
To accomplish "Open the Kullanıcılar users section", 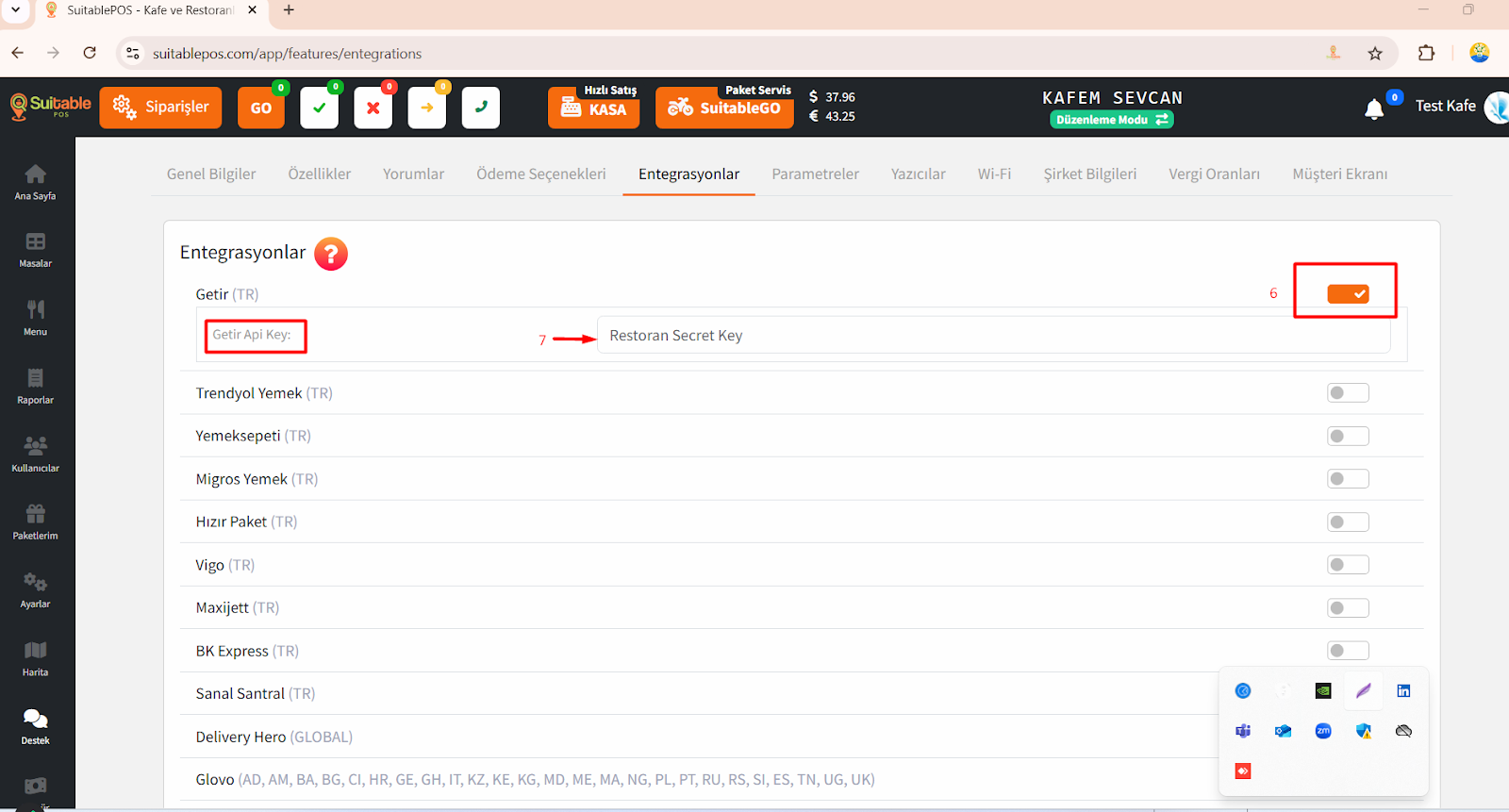I will pyautogui.click(x=35, y=454).
